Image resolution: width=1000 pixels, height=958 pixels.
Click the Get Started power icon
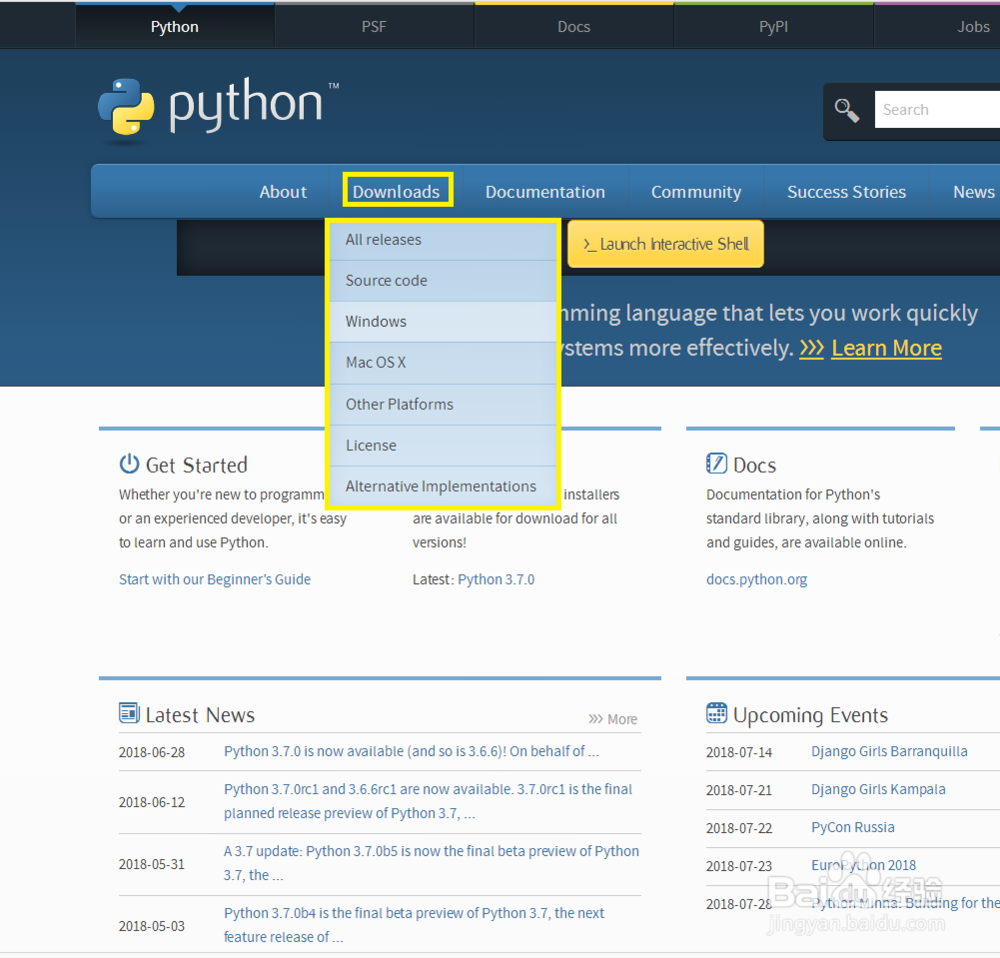coord(129,464)
